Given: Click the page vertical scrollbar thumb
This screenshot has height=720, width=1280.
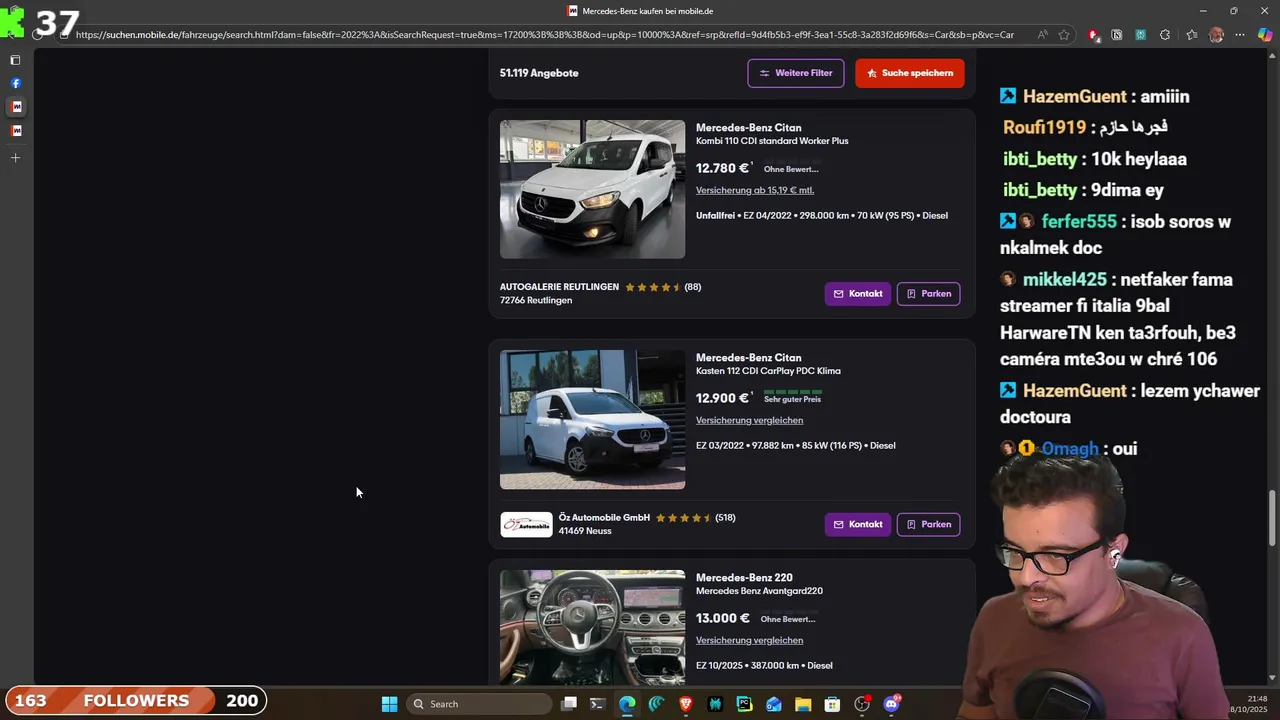Looking at the screenshot, I should (1272, 518).
